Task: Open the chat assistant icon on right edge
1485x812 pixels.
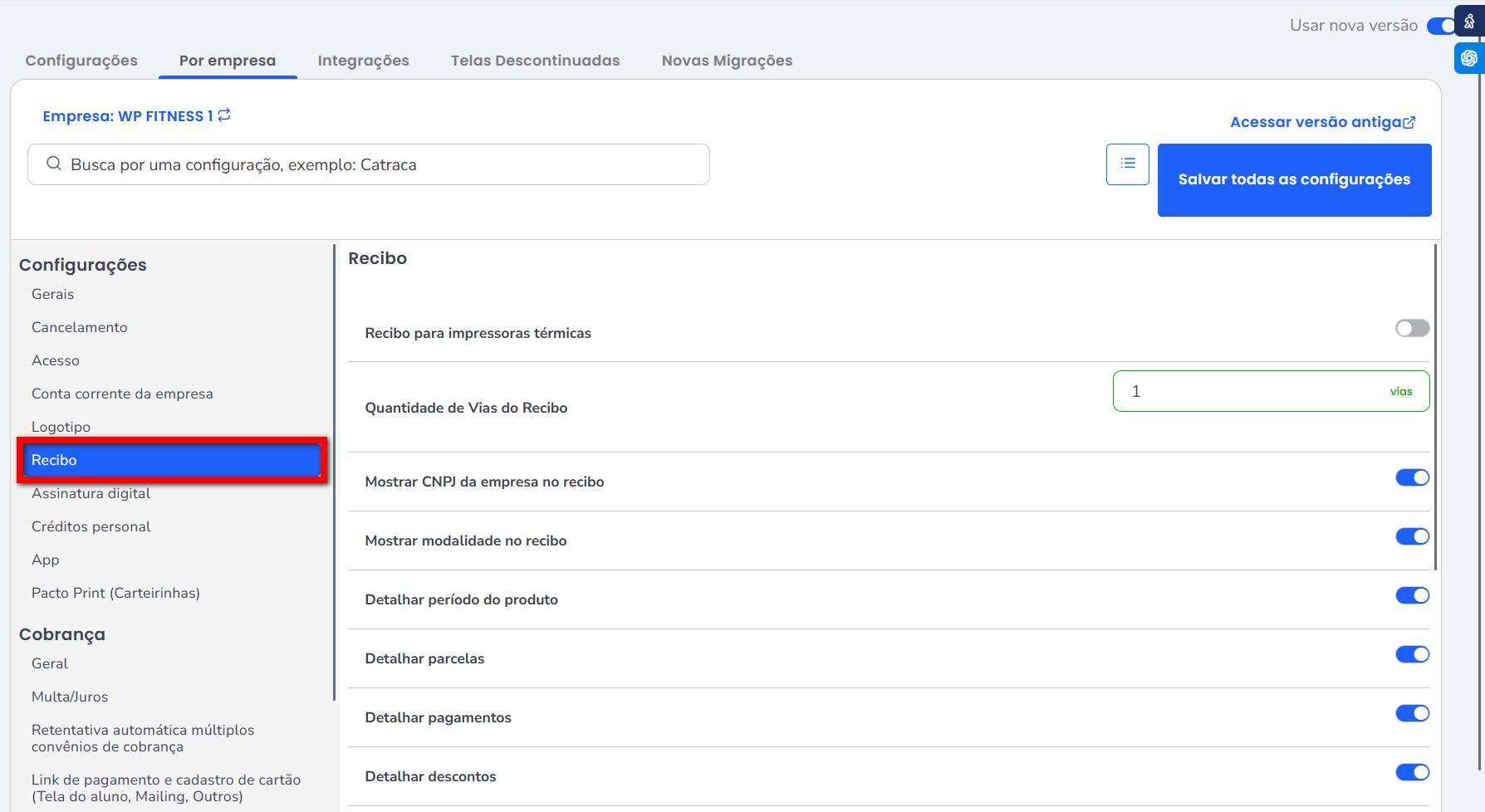Action: point(1469,58)
